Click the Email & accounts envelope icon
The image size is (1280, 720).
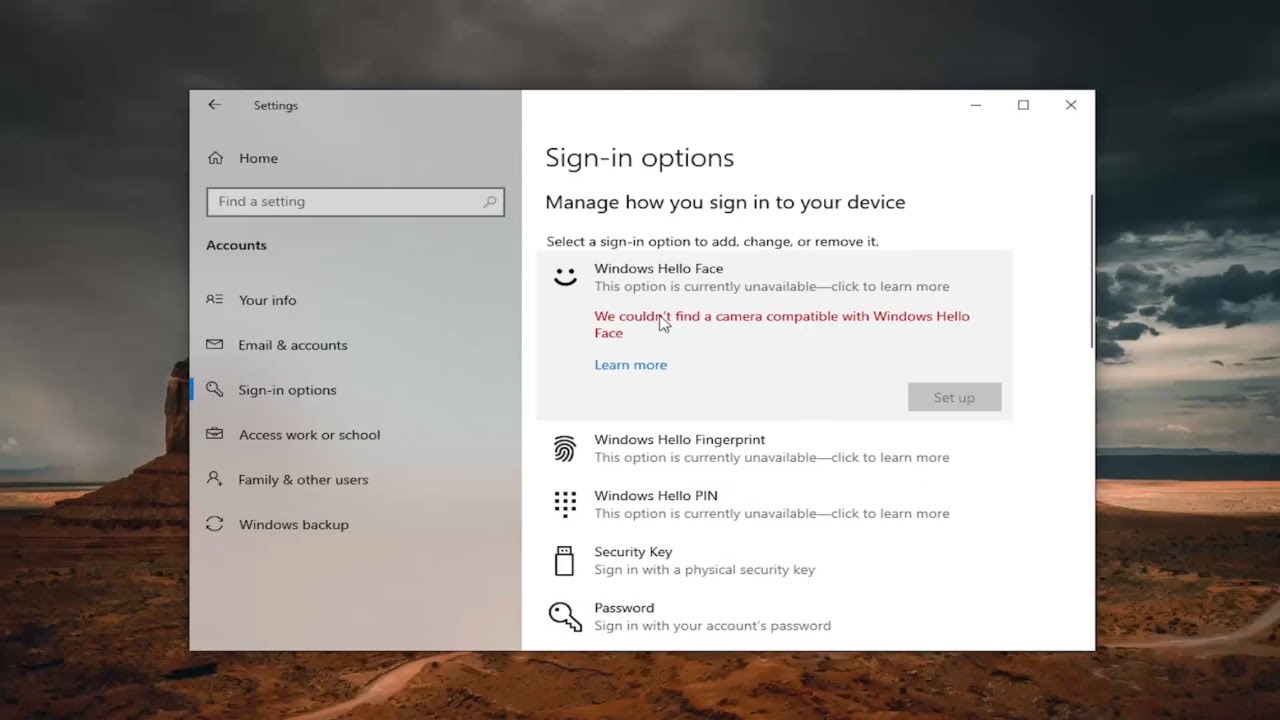(214, 344)
